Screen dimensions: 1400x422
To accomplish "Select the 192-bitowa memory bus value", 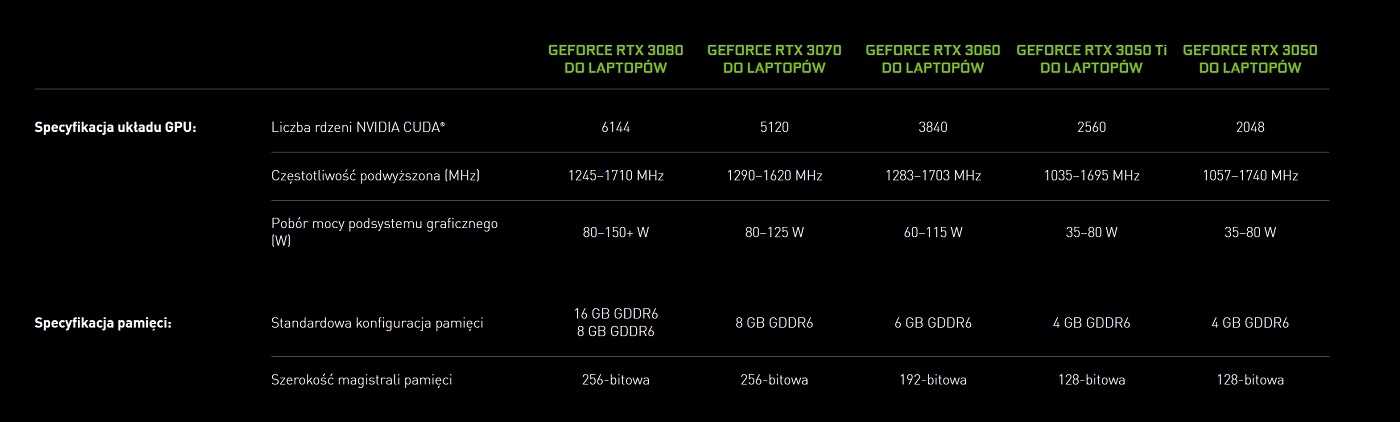I will point(932,380).
